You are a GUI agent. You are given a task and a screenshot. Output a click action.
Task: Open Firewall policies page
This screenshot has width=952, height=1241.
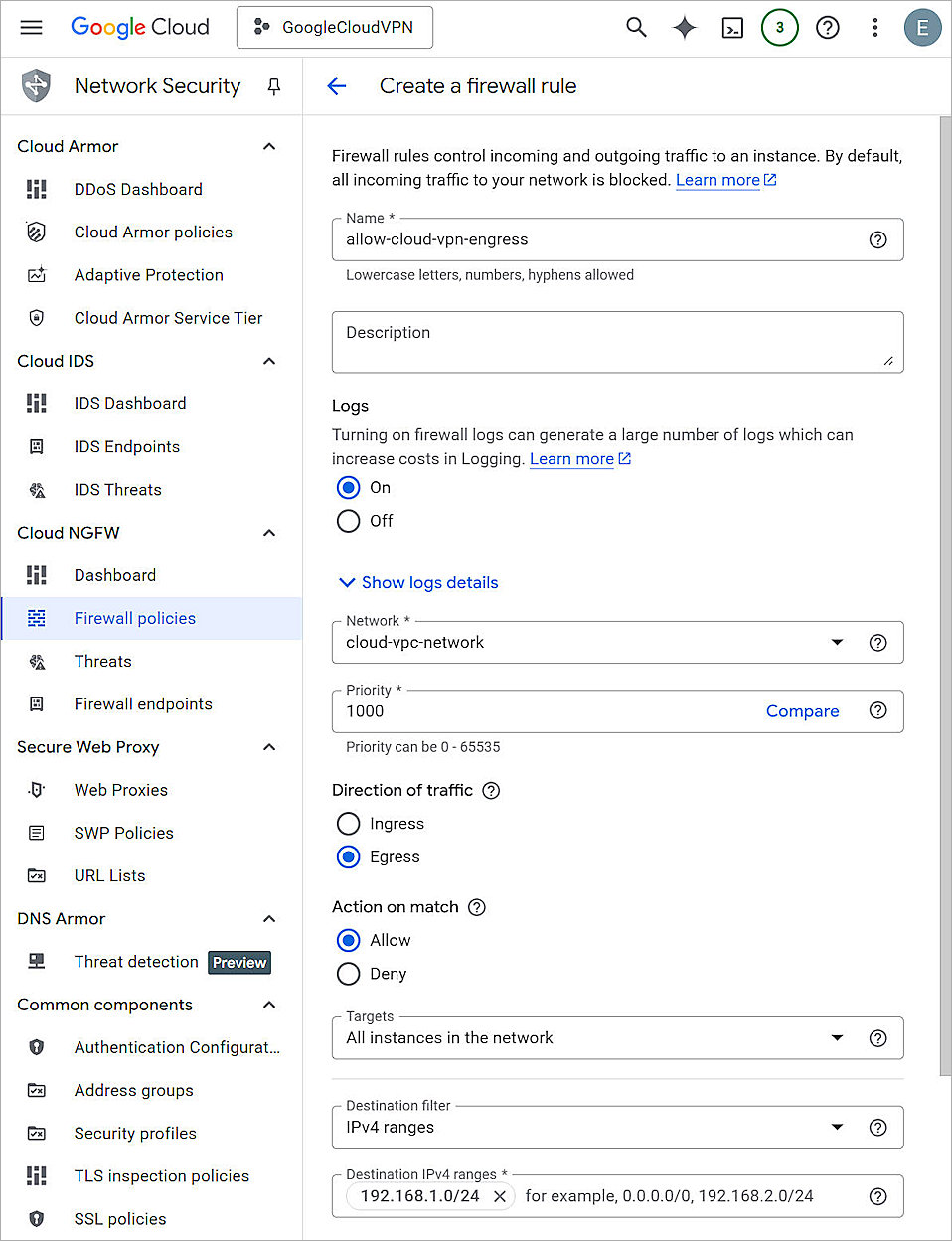(x=134, y=618)
